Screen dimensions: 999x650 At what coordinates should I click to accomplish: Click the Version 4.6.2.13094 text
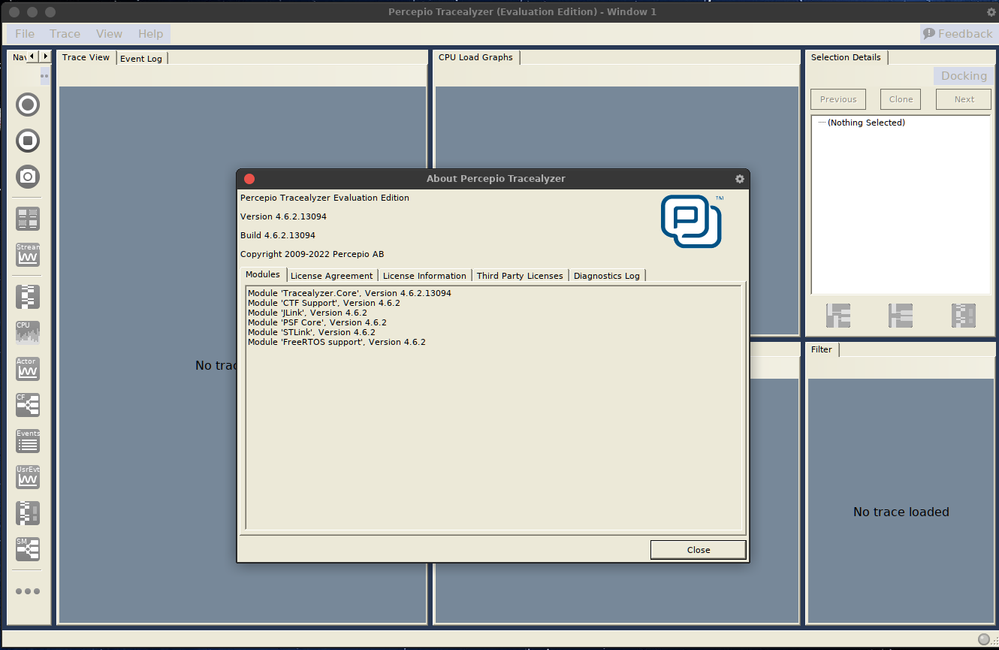(x=283, y=217)
